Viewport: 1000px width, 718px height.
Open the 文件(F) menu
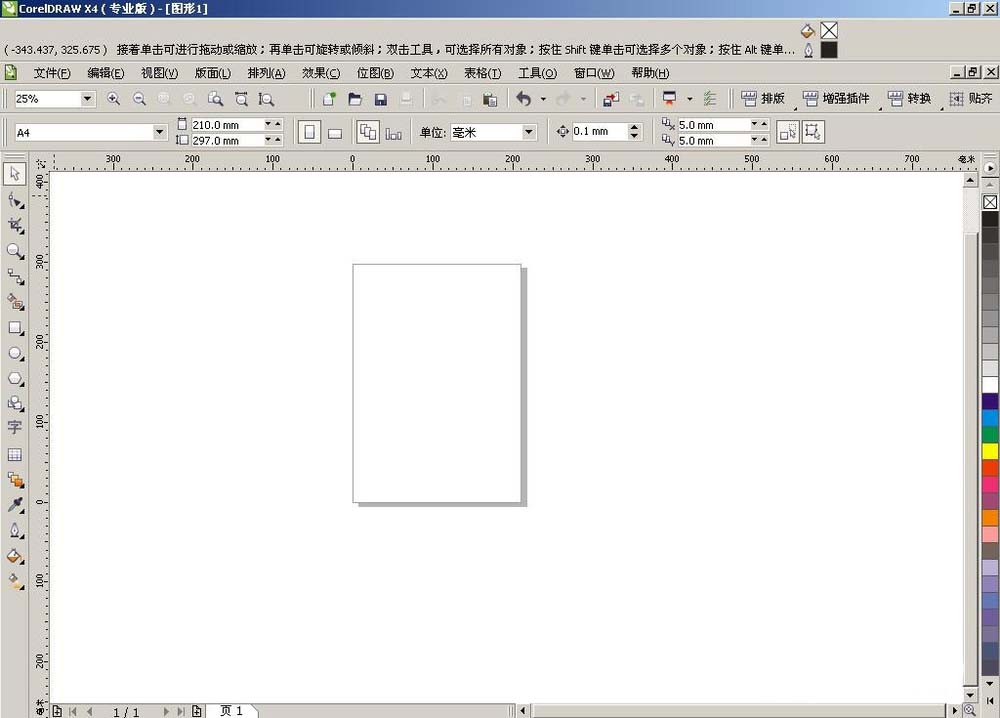[52, 73]
